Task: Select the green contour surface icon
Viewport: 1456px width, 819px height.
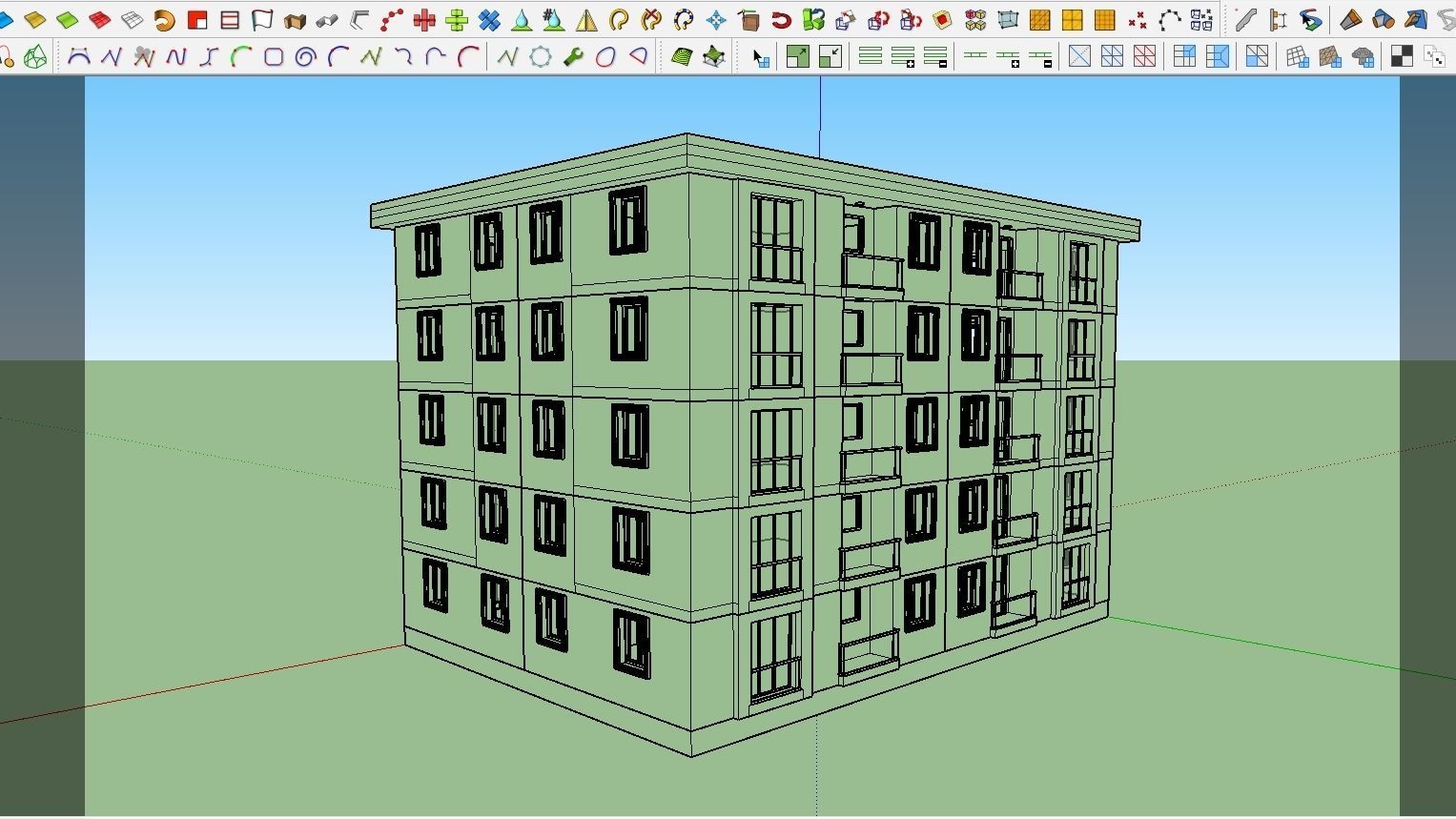Action: pyautogui.click(x=682, y=57)
